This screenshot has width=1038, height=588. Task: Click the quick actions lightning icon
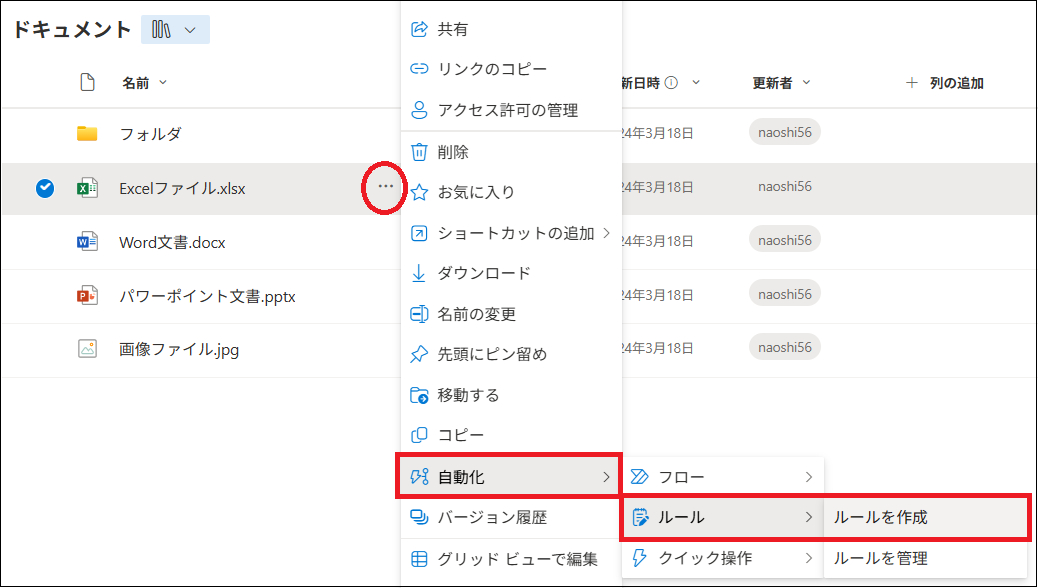639,558
